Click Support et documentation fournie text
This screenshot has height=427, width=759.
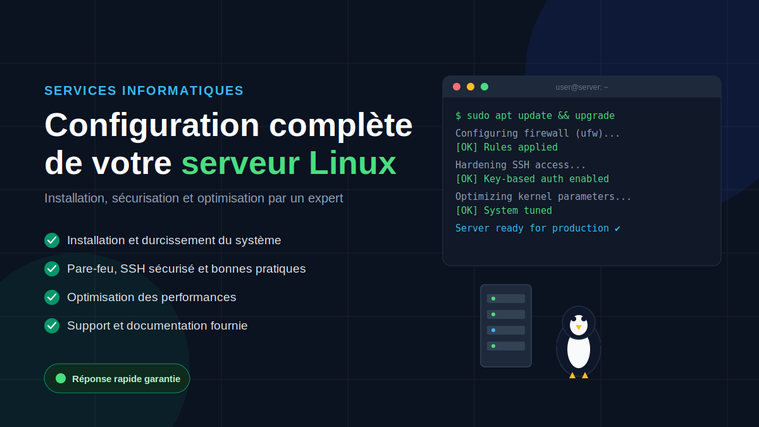pyautogui.click(x=157, y=326)
